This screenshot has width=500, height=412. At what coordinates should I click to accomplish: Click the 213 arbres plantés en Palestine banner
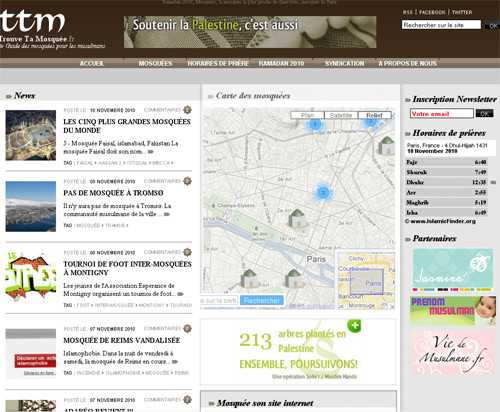[x=298, y=352]
